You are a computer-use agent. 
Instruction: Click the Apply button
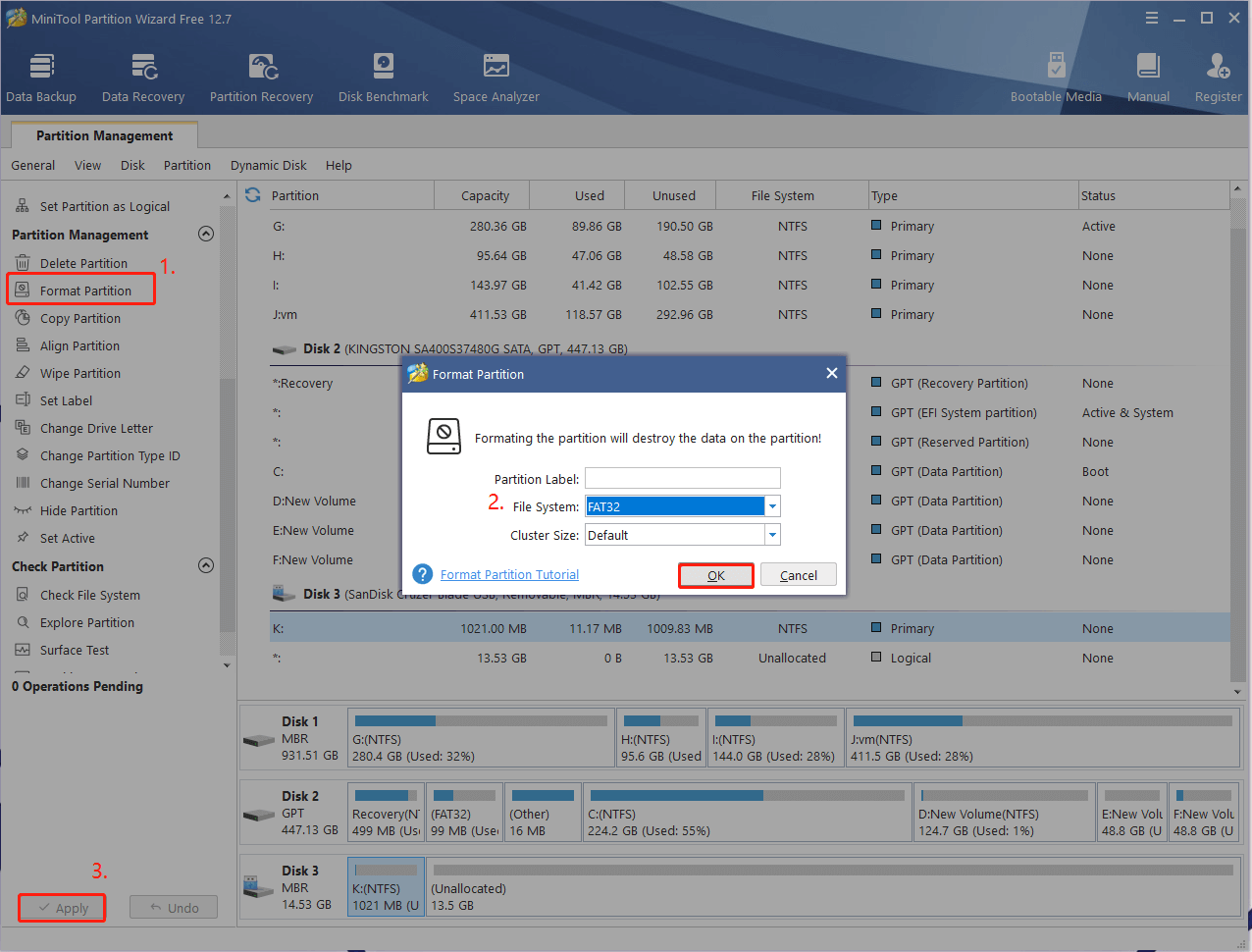62,908
